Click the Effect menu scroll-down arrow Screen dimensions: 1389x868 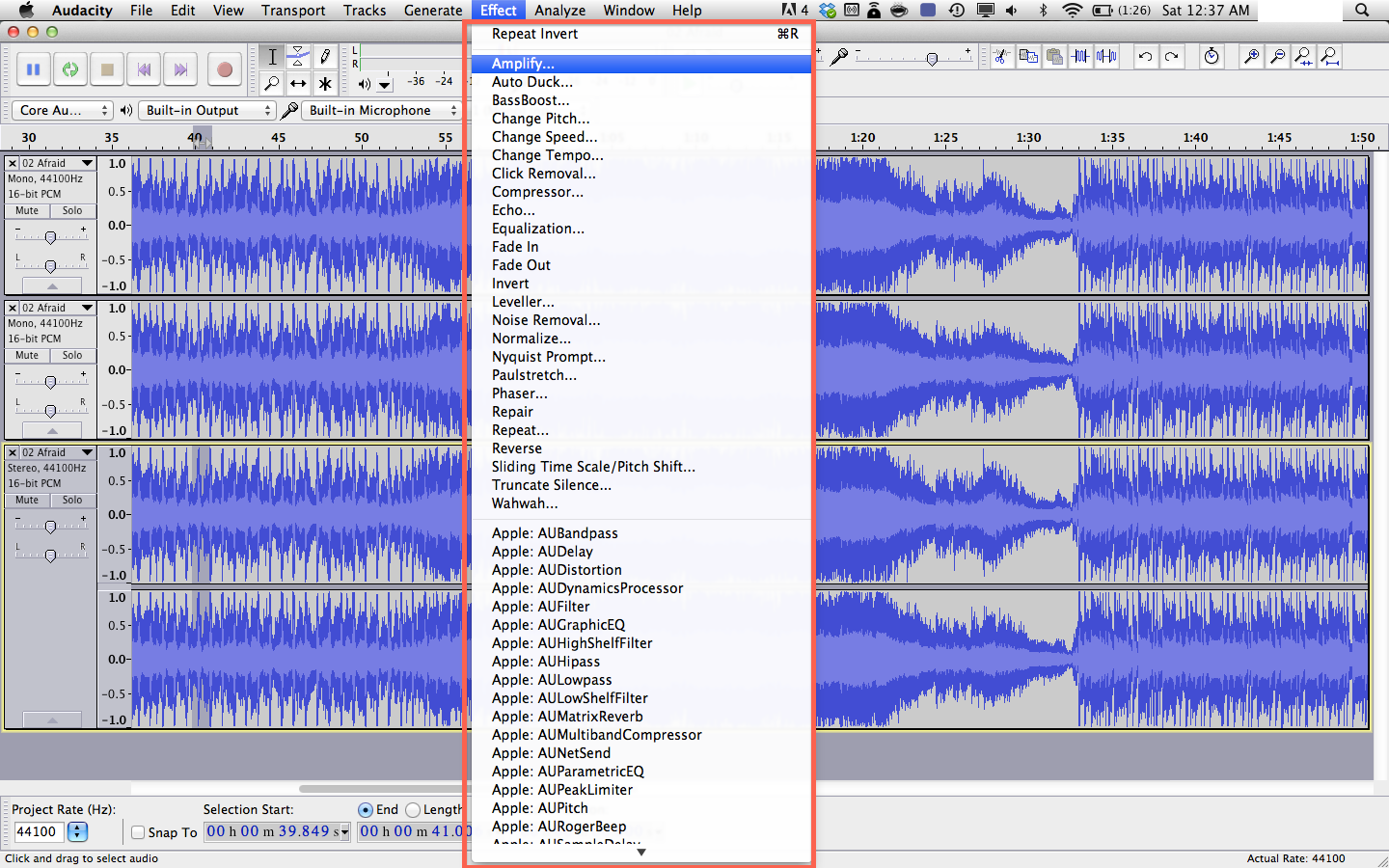(x=641, y=853)
